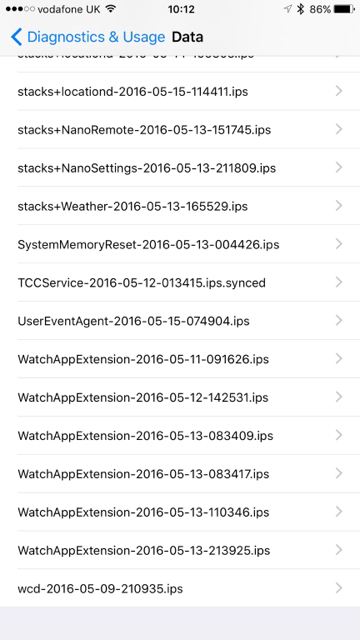Open stacks+locationd-2016-05-15-114411.ips
Screen dimensions: 360x640
tap(180, 91)
